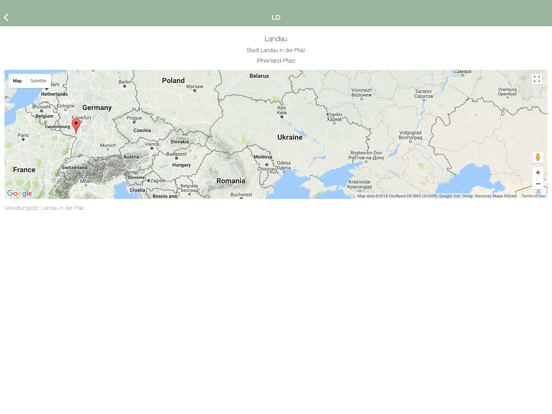
Task: Select the Street View pegman
Action: click(x=538, y=157)
